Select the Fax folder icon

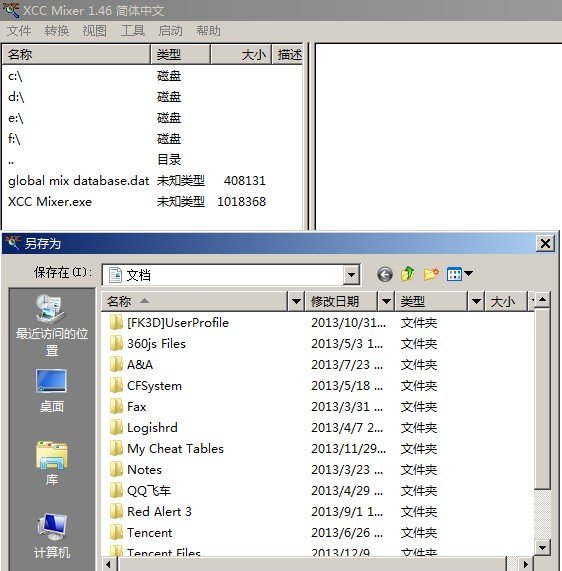pyautogui.click(x=116, y=406)
